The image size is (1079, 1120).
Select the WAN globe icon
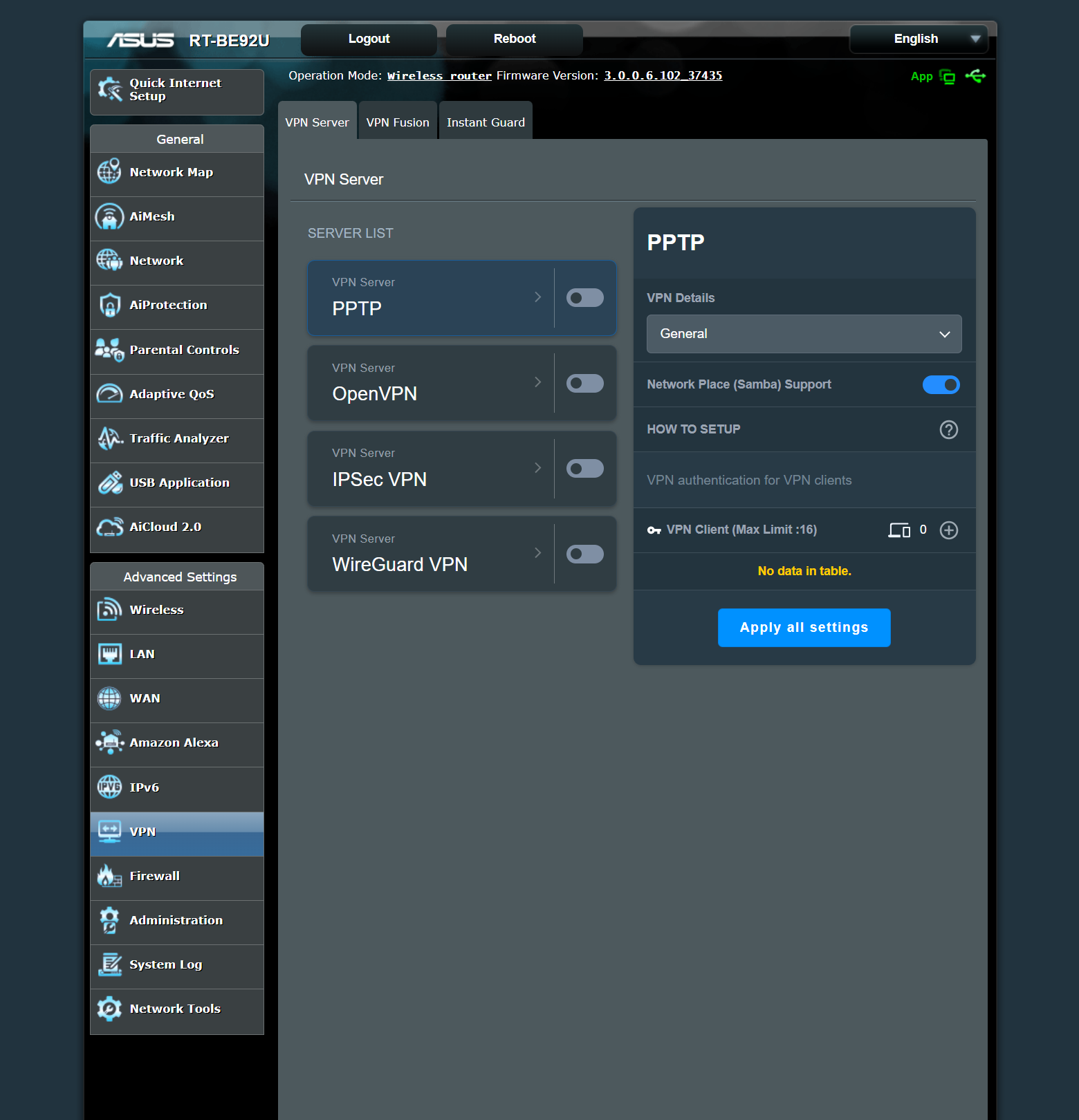tap(109, 698)
